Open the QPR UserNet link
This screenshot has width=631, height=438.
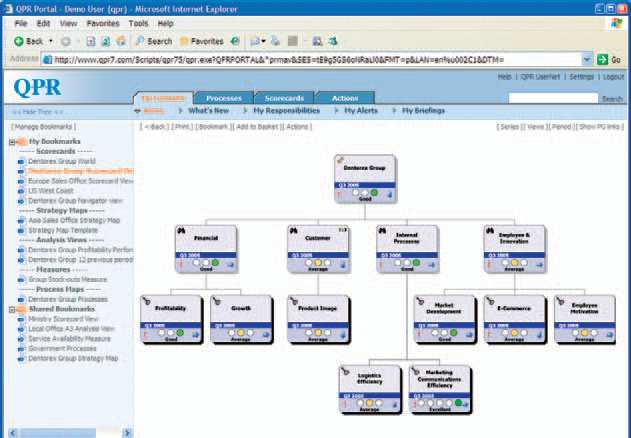point(540,77)
